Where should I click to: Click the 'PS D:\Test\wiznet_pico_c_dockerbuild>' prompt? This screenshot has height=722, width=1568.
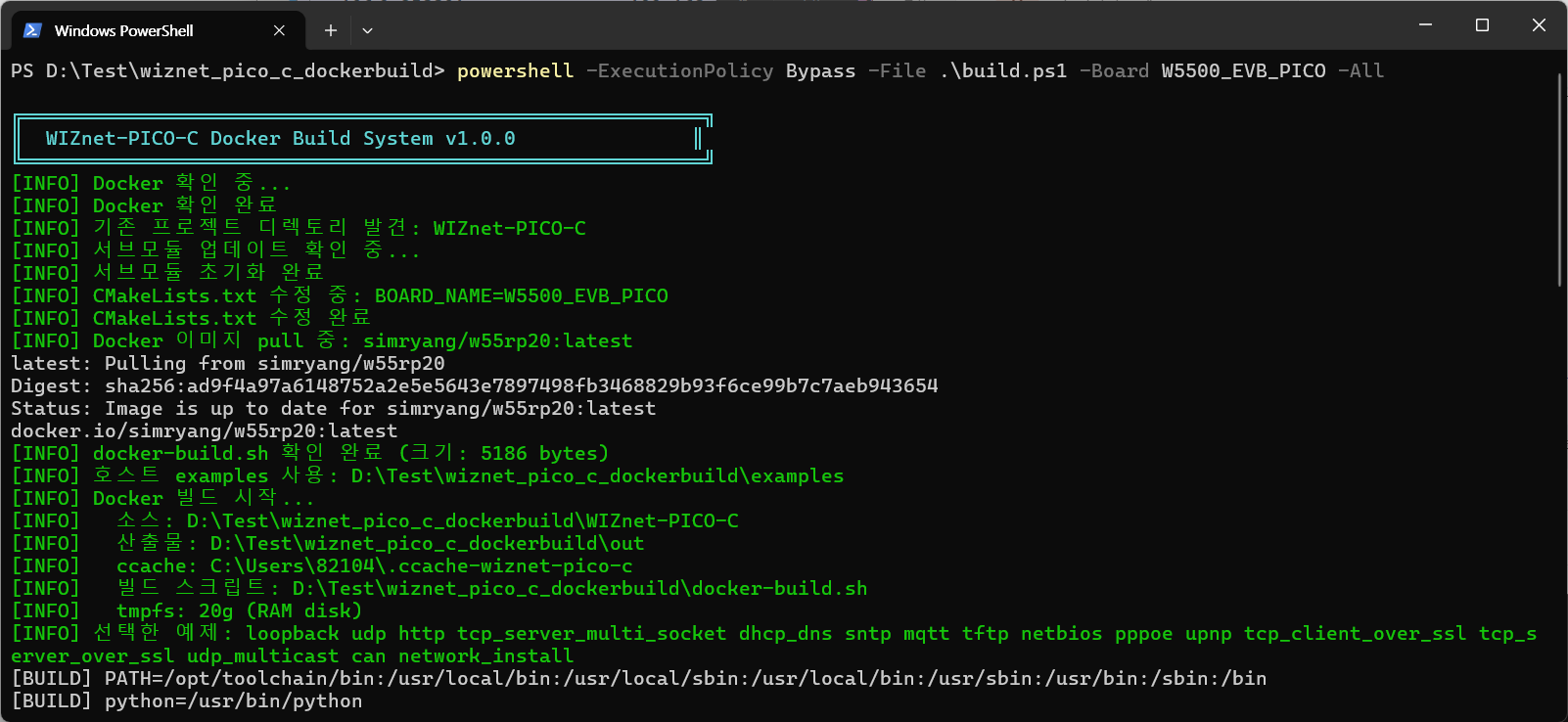pos(227,71)
